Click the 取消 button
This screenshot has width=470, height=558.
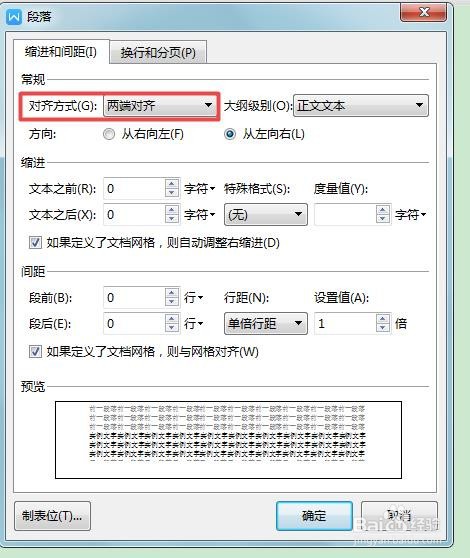click(x=399, y=516)
